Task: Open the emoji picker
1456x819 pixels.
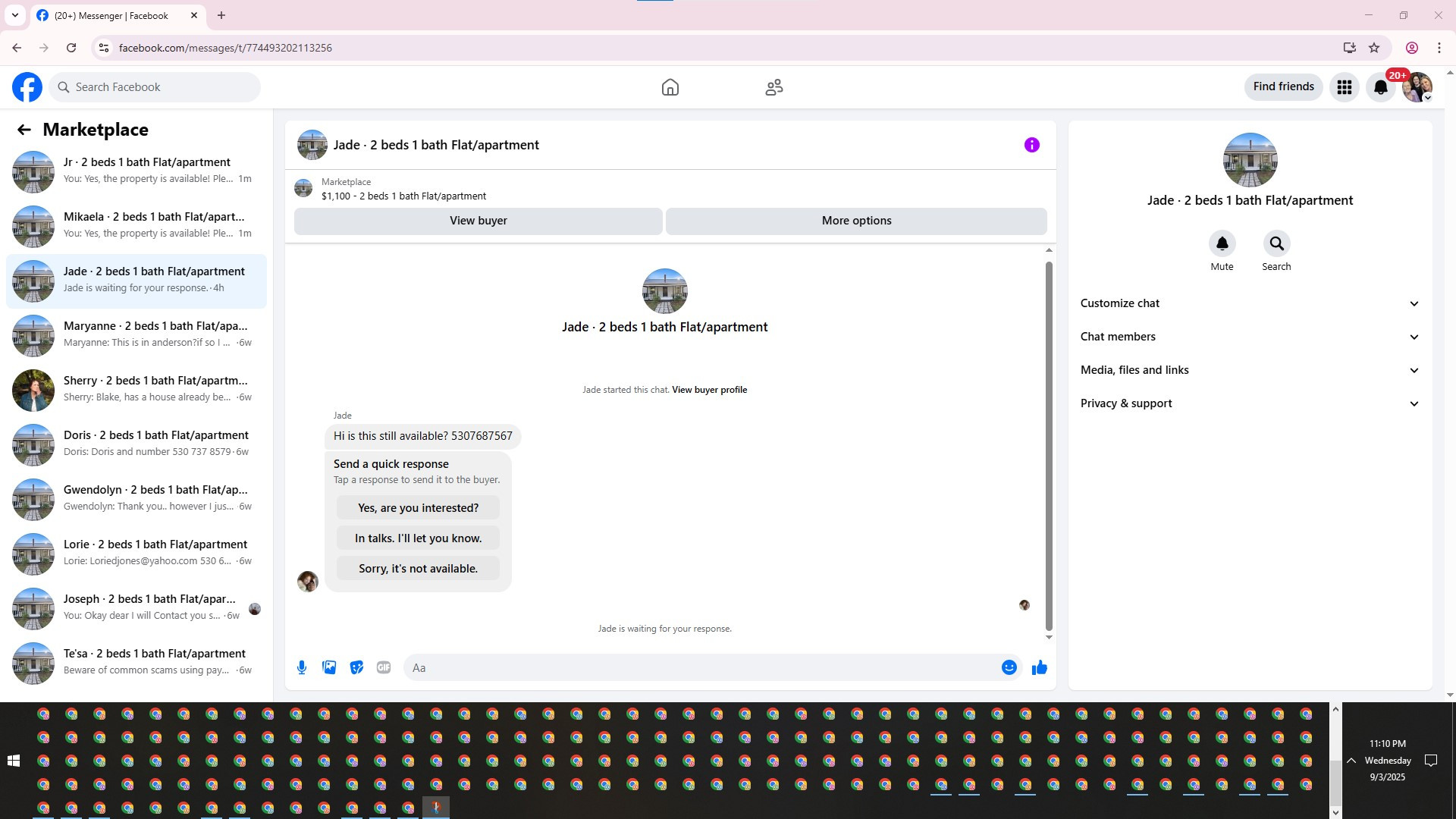Action: pos(1009,667)
